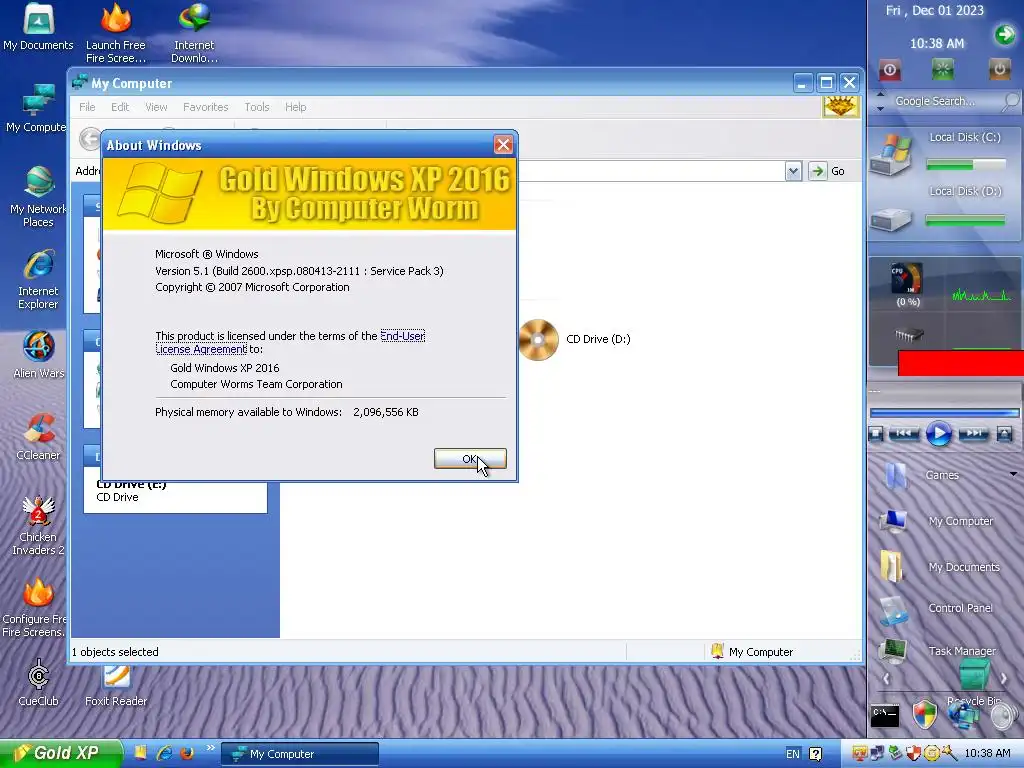Open Task Manager shortcut in sidebar
1024x768 pixels.
point(938,650)
